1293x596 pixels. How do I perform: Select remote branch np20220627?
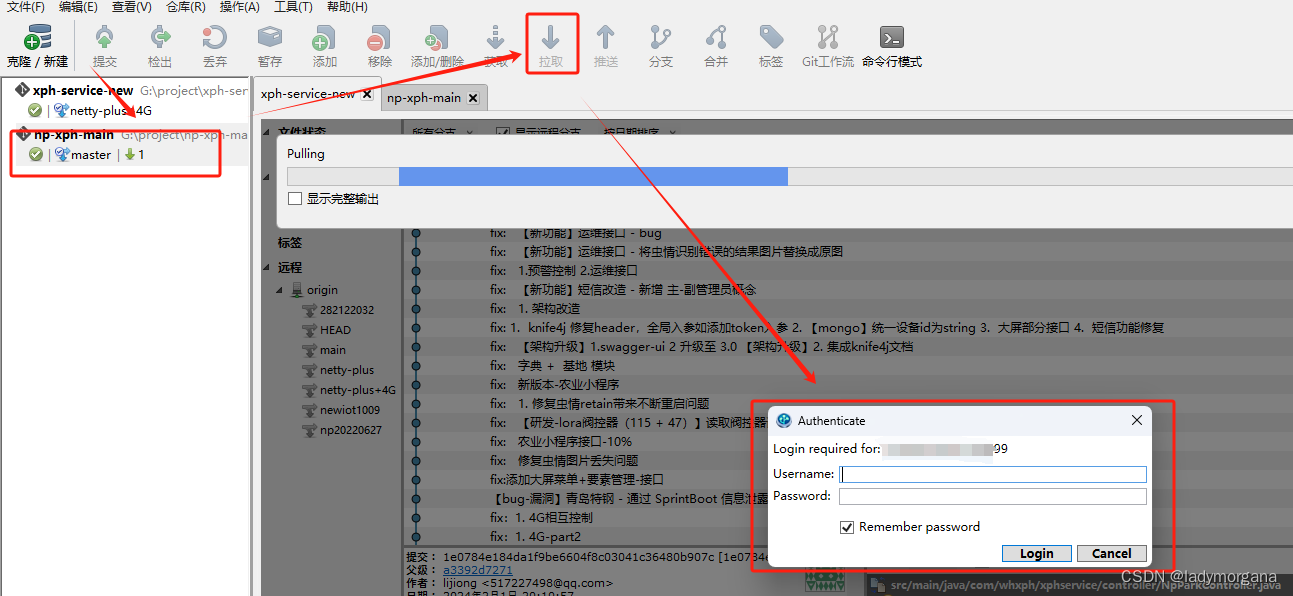(x=351, y=430)
